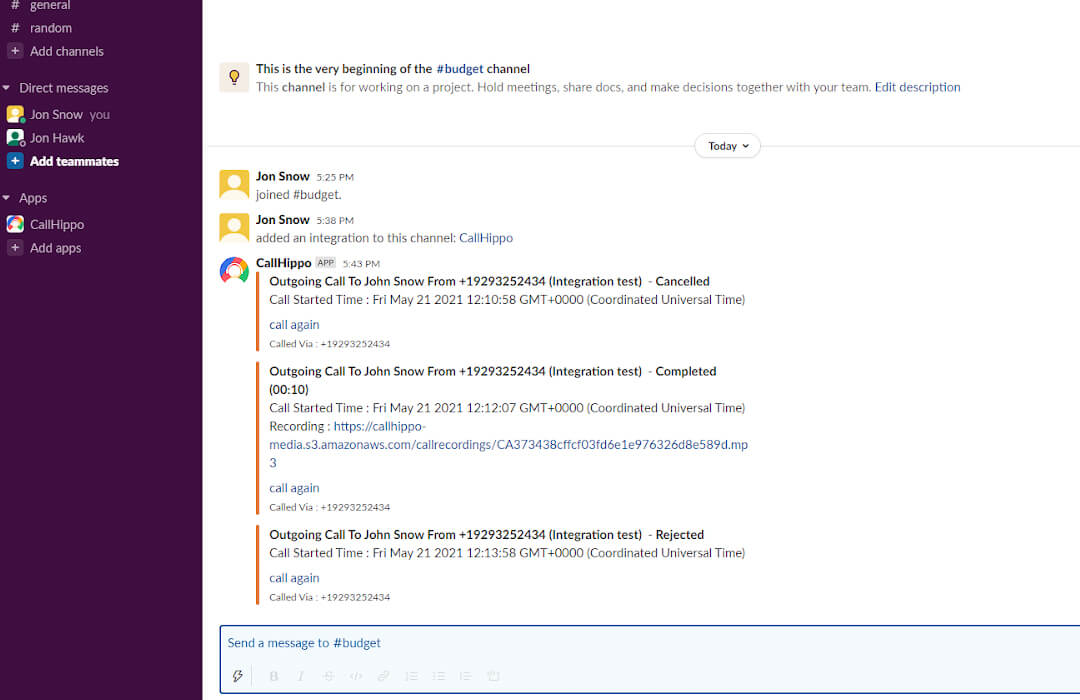Click Add channels in the sidebar
Image resolution: width=1080 pixels, height=700 pixels.
point(67,51)
